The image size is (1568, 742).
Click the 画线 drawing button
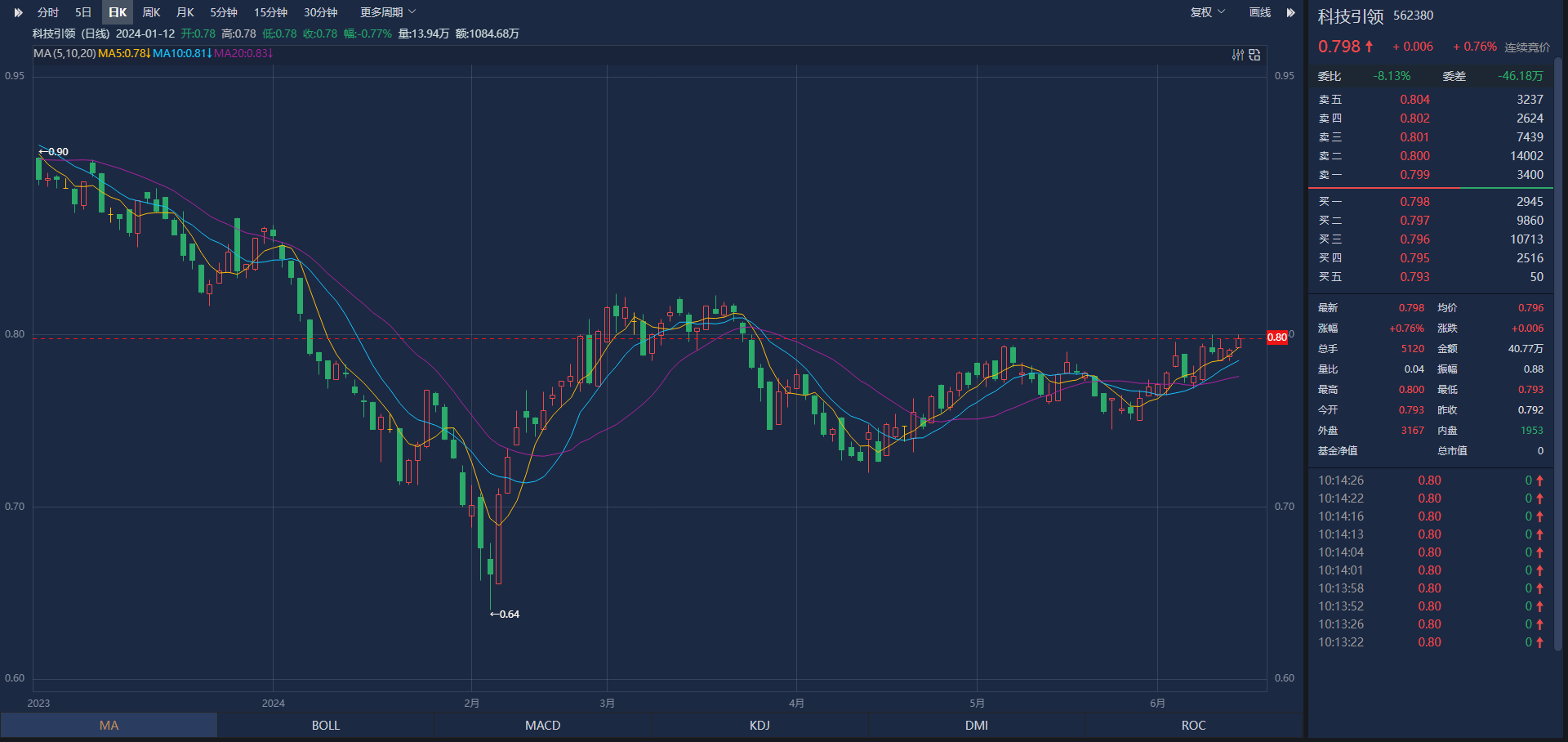pos(1259,12)
